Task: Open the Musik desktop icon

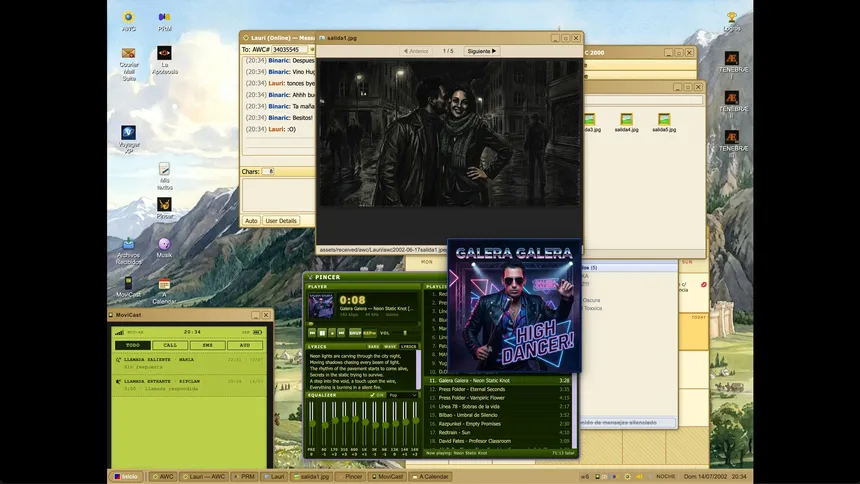Action: coord(164,247)
